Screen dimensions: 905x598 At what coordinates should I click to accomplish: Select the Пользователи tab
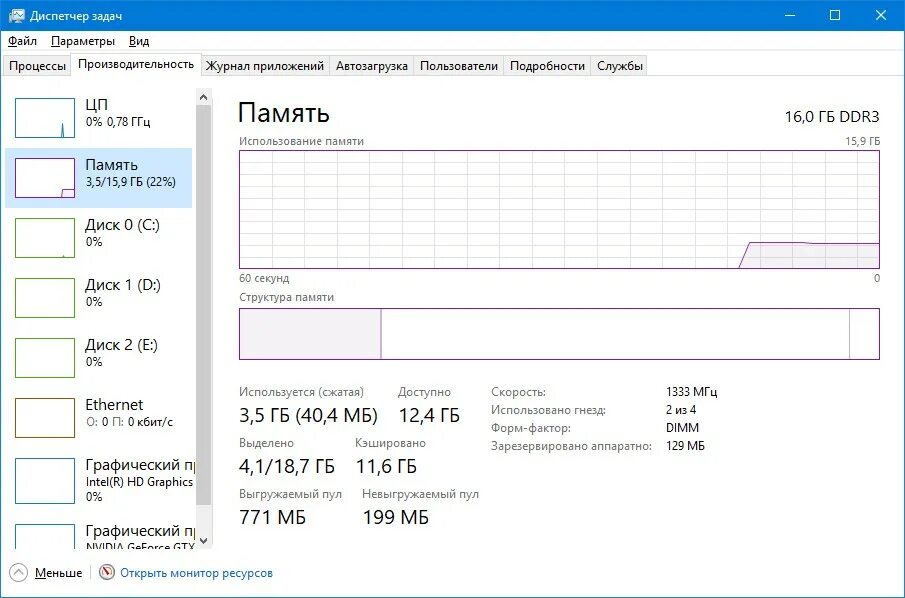[x=462, y=65]
